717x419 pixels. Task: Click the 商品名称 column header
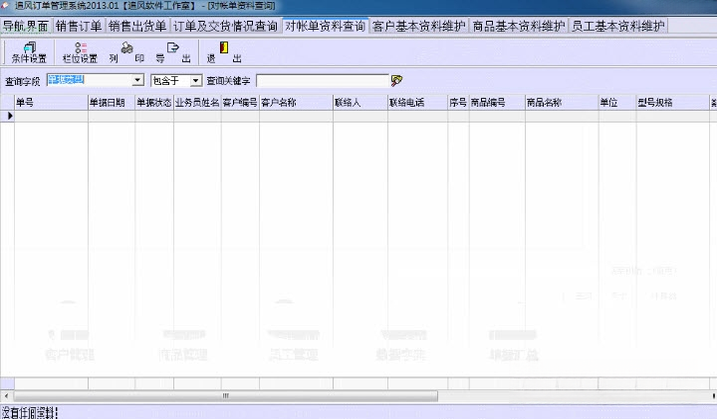562,102
